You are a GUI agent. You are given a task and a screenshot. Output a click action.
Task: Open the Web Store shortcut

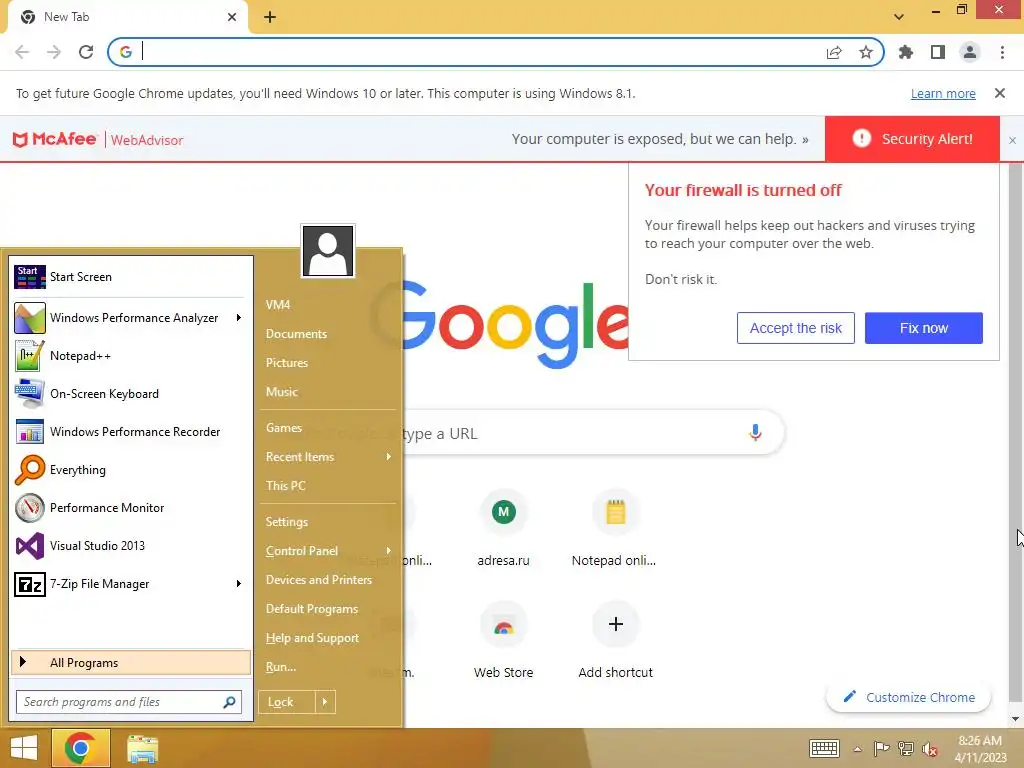click(x=504, y=641)
